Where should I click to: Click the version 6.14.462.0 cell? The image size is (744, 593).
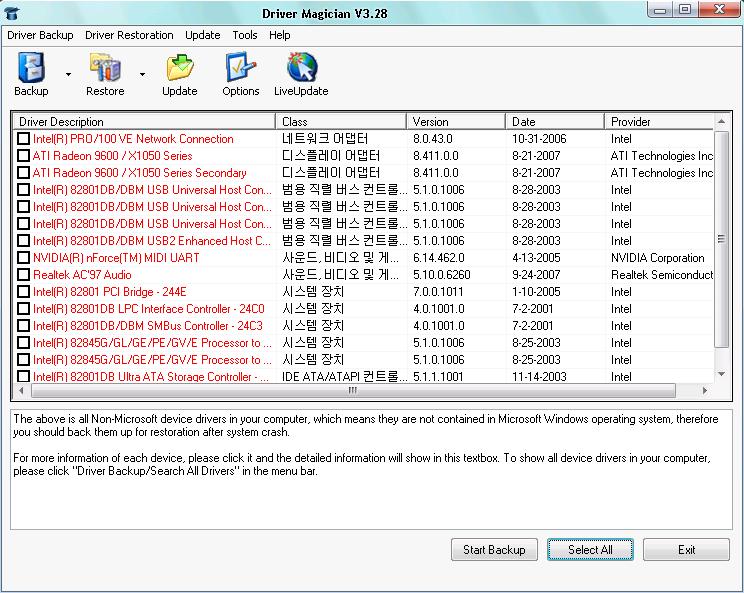pos(439,258)
